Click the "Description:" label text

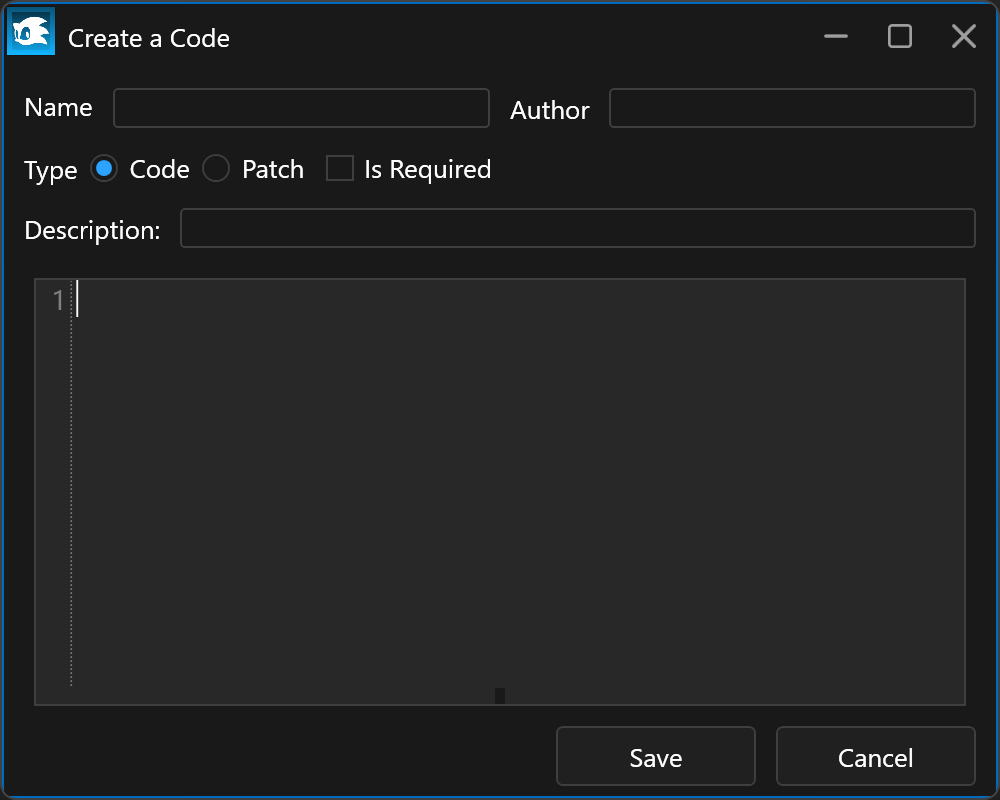92,230
